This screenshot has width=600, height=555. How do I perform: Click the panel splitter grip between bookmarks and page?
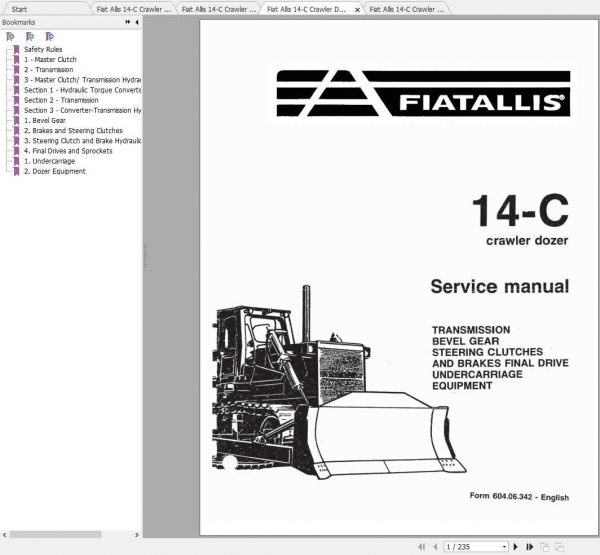point(145,256)
